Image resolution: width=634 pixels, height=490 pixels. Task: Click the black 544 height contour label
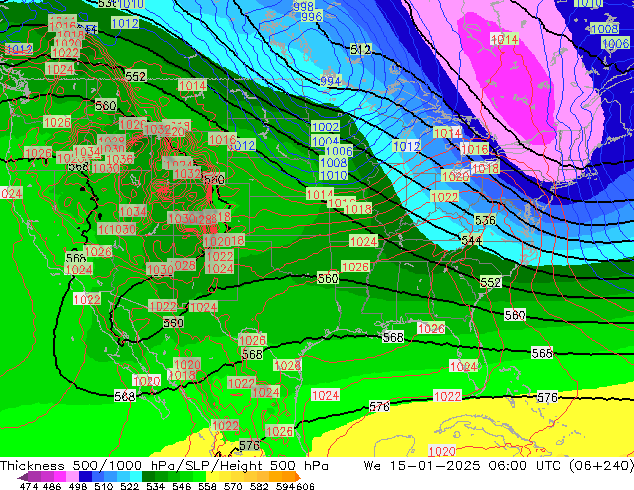click(x=471, y=241)
